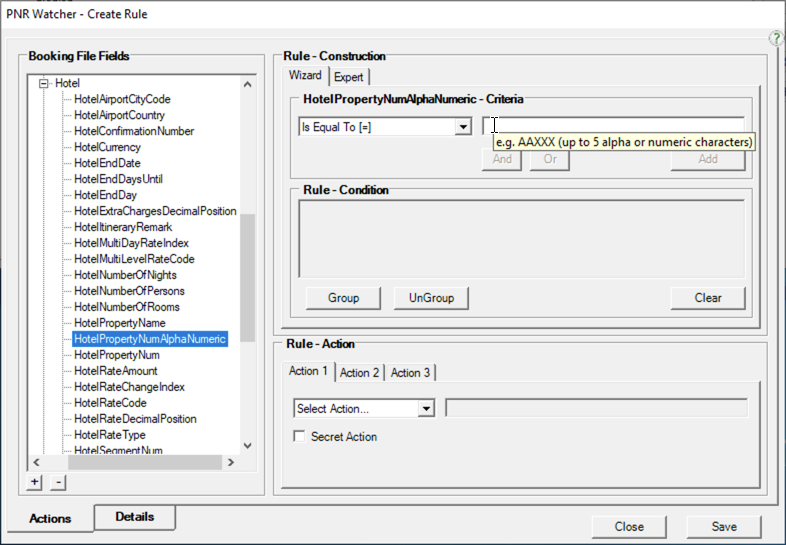Switch to the Details tab
This screenshot has width=786, height=545.
135,517
